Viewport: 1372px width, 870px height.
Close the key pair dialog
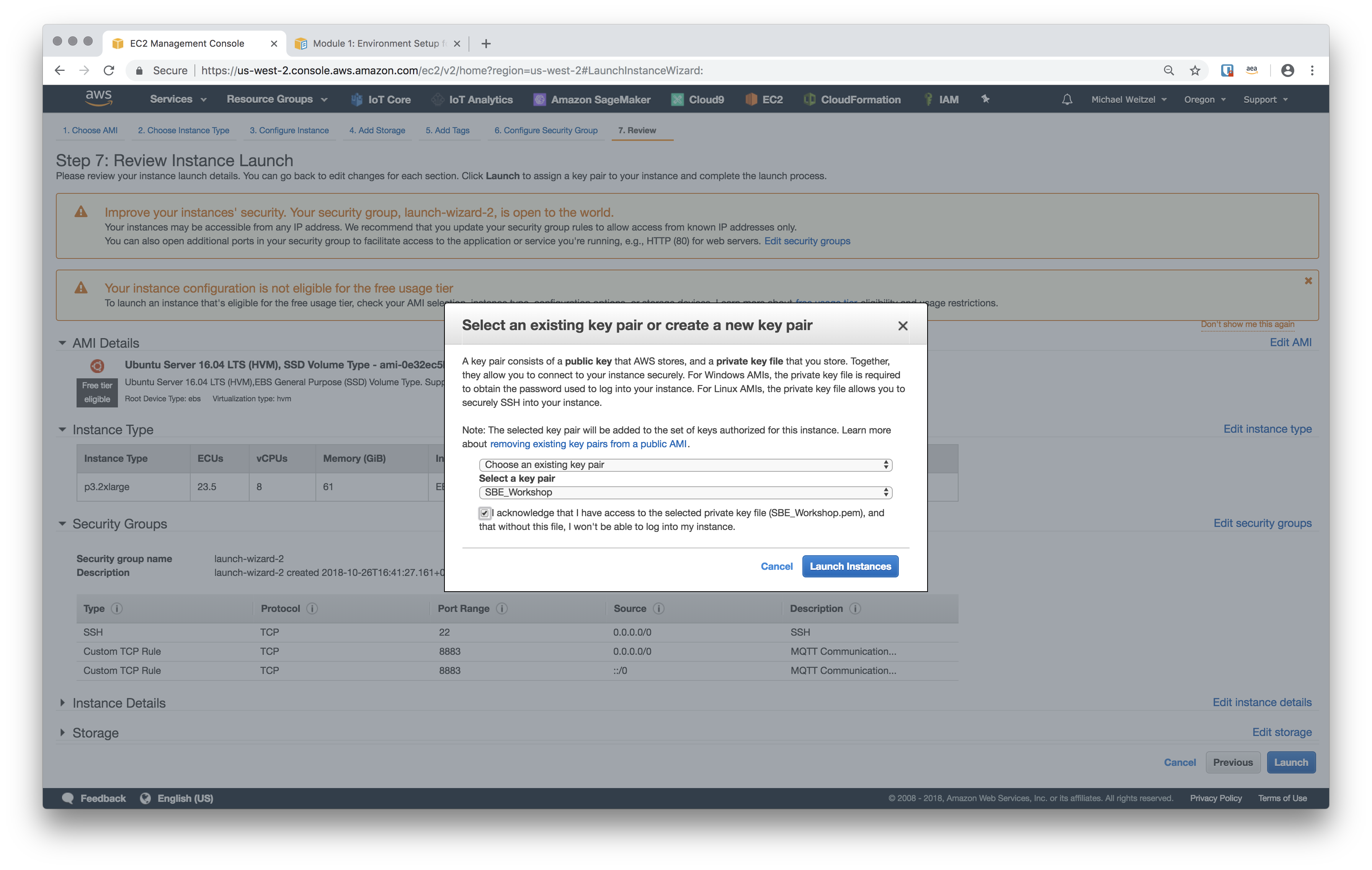(x=903, y=325)
